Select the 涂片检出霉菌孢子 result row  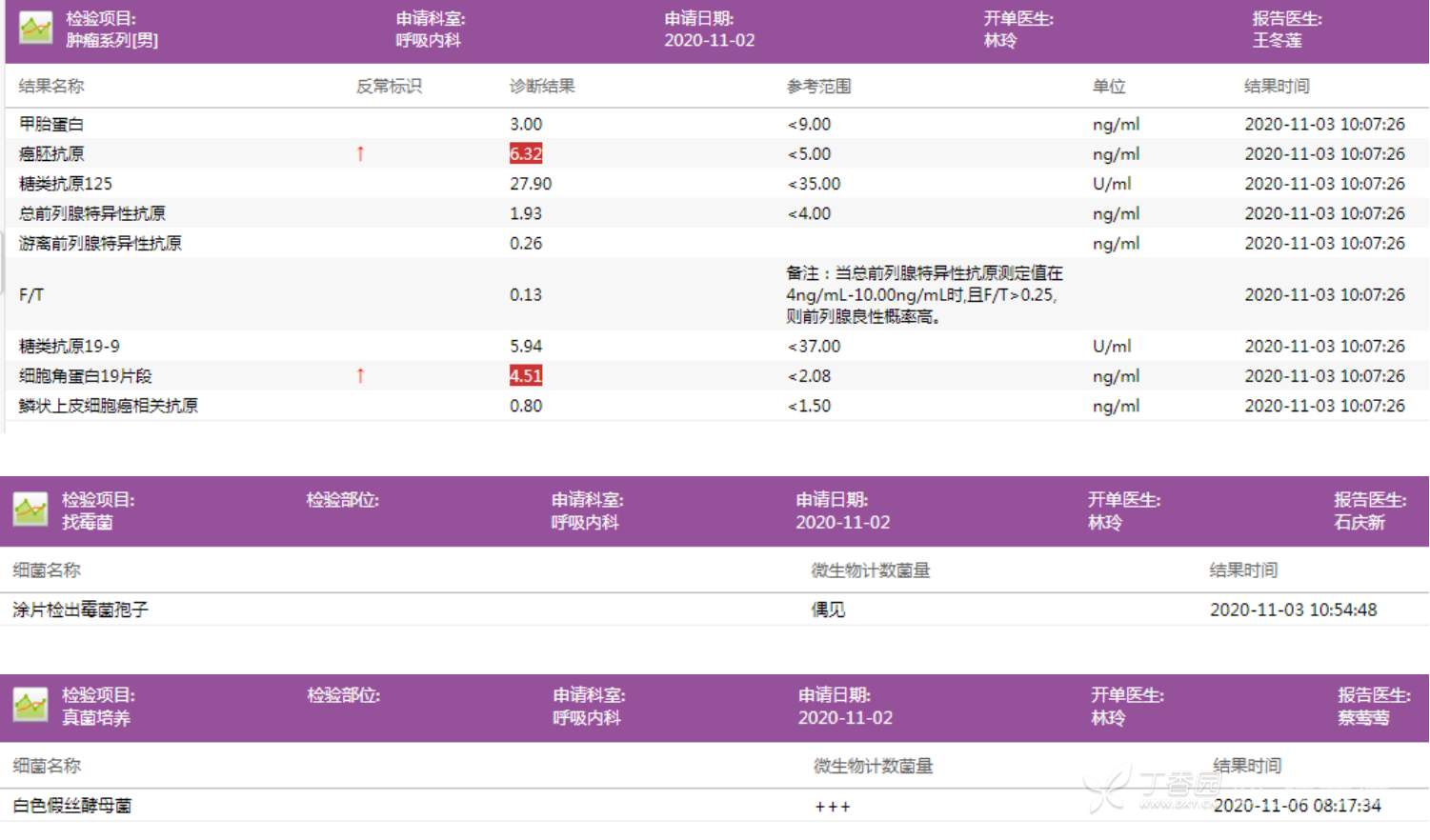point(81,610)
